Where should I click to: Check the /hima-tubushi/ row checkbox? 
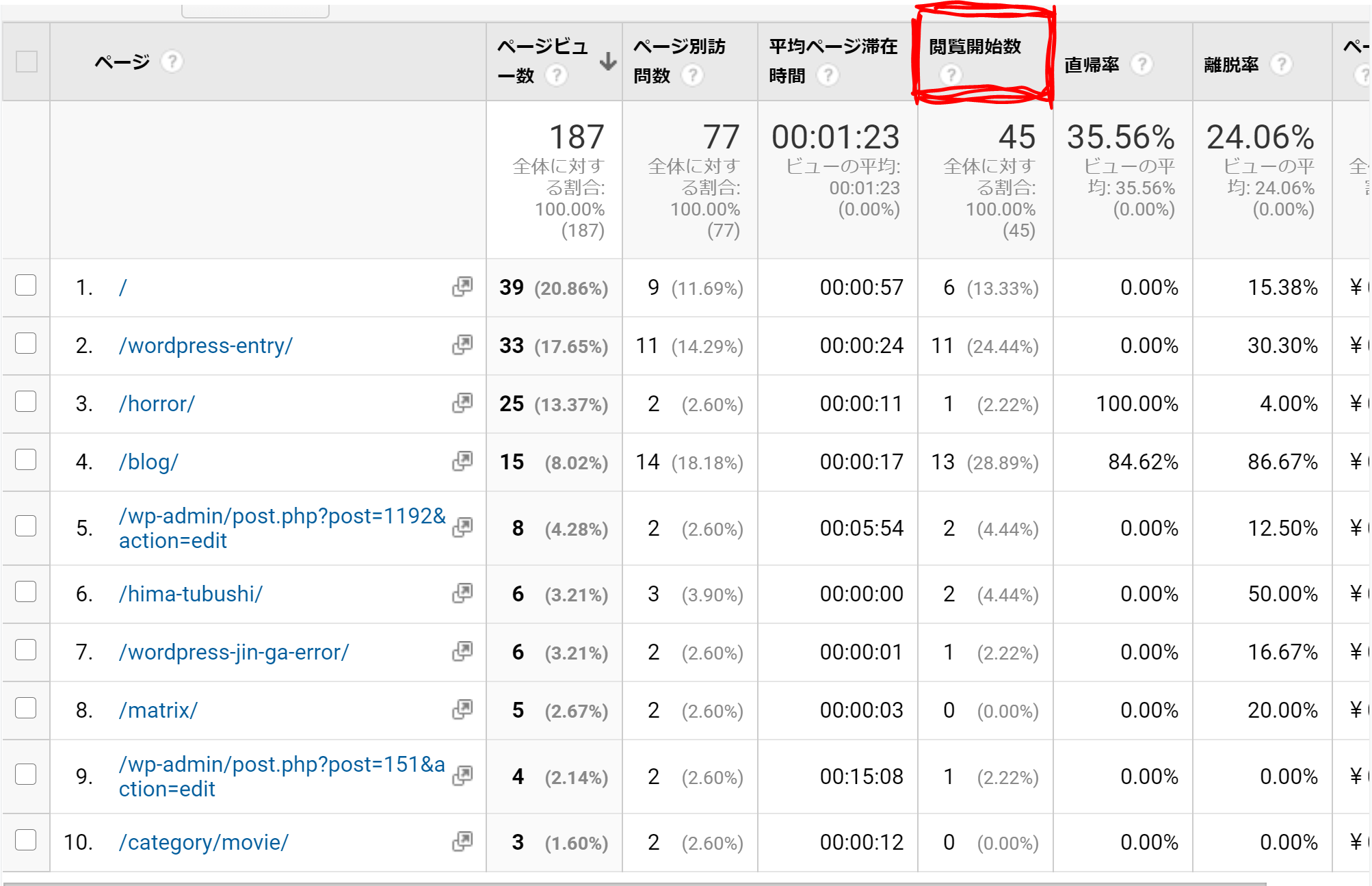(26, 592)
